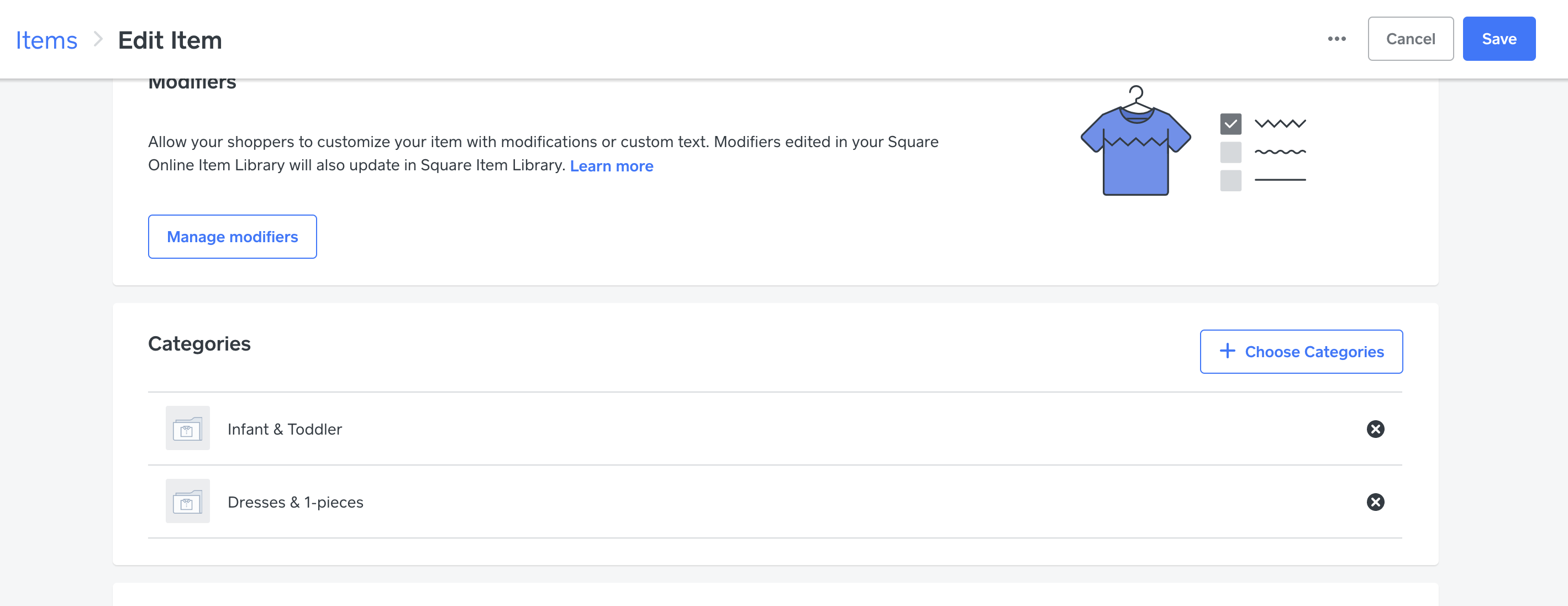Click Choose Categories button
The width and height of the screenshot is (1568, 606).
tap(1301, 352)
